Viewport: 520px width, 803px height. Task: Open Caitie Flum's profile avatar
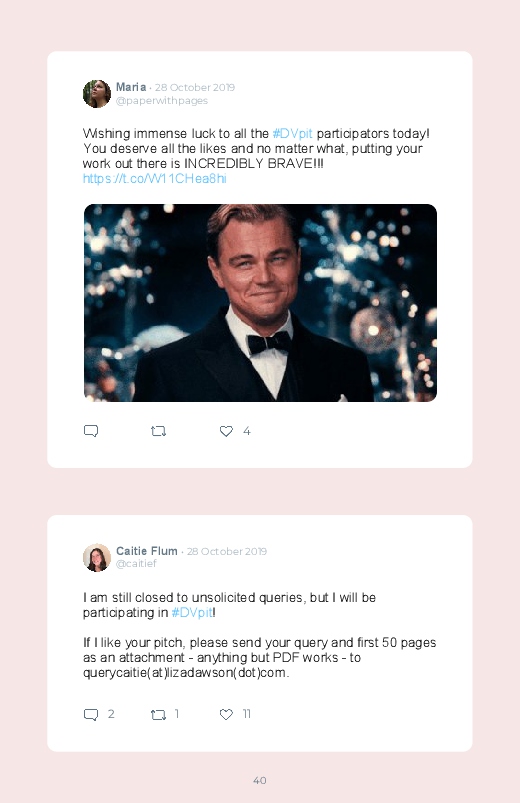[x=97, y=558]
